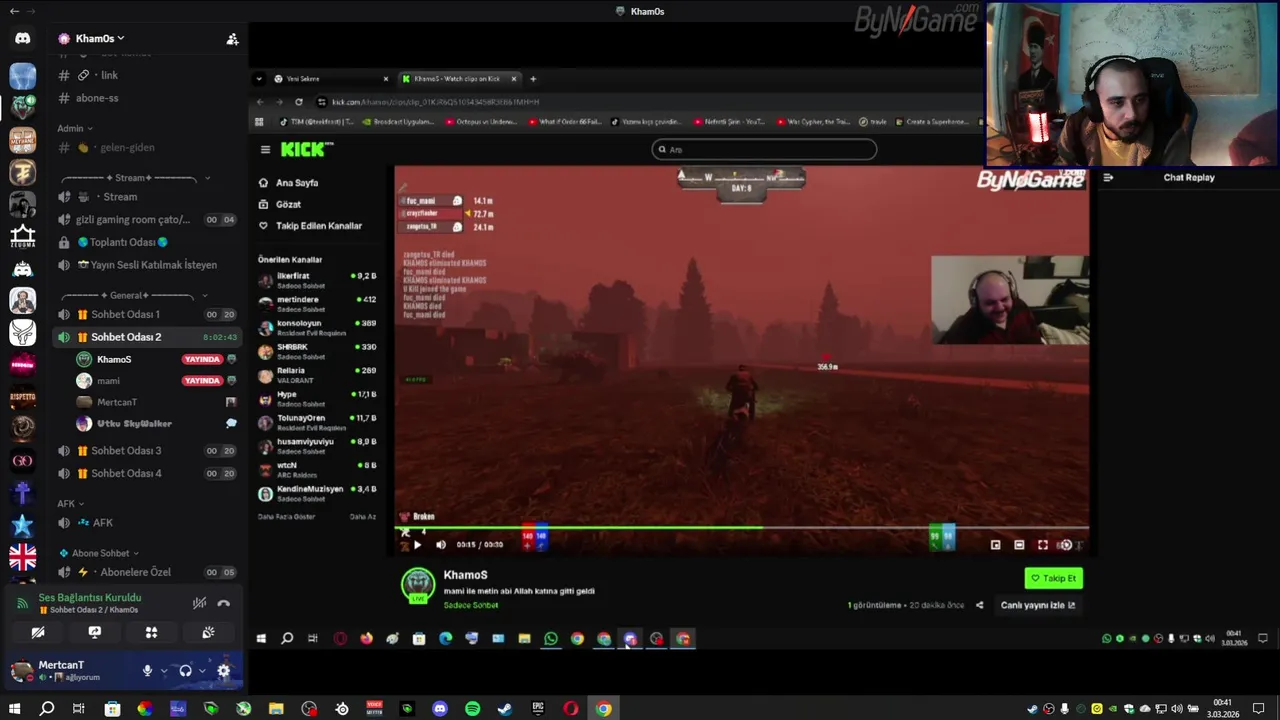Collapse the Abone Sohbet category

click(x=98, y=553)
